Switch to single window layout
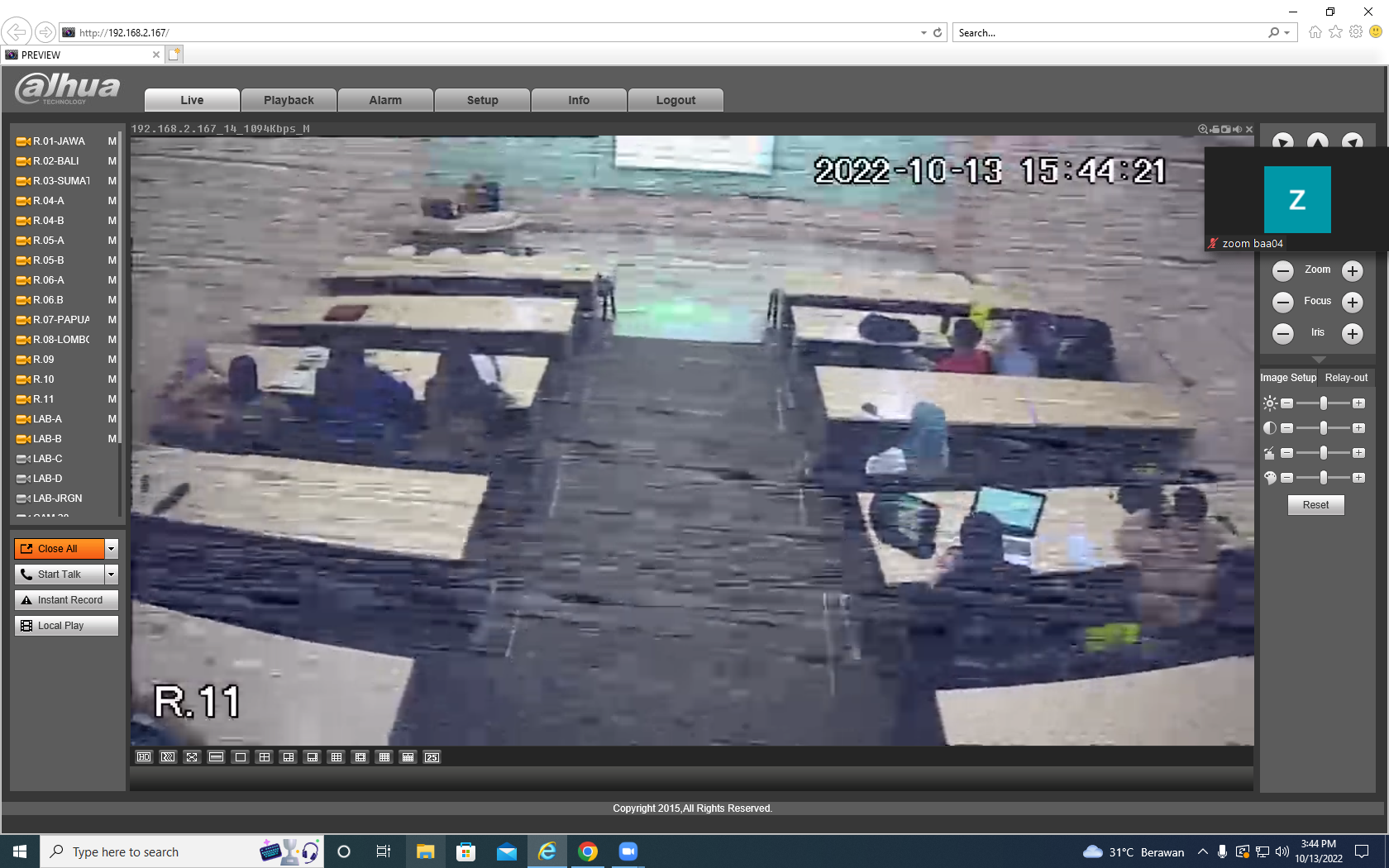 tap(241, 757)
